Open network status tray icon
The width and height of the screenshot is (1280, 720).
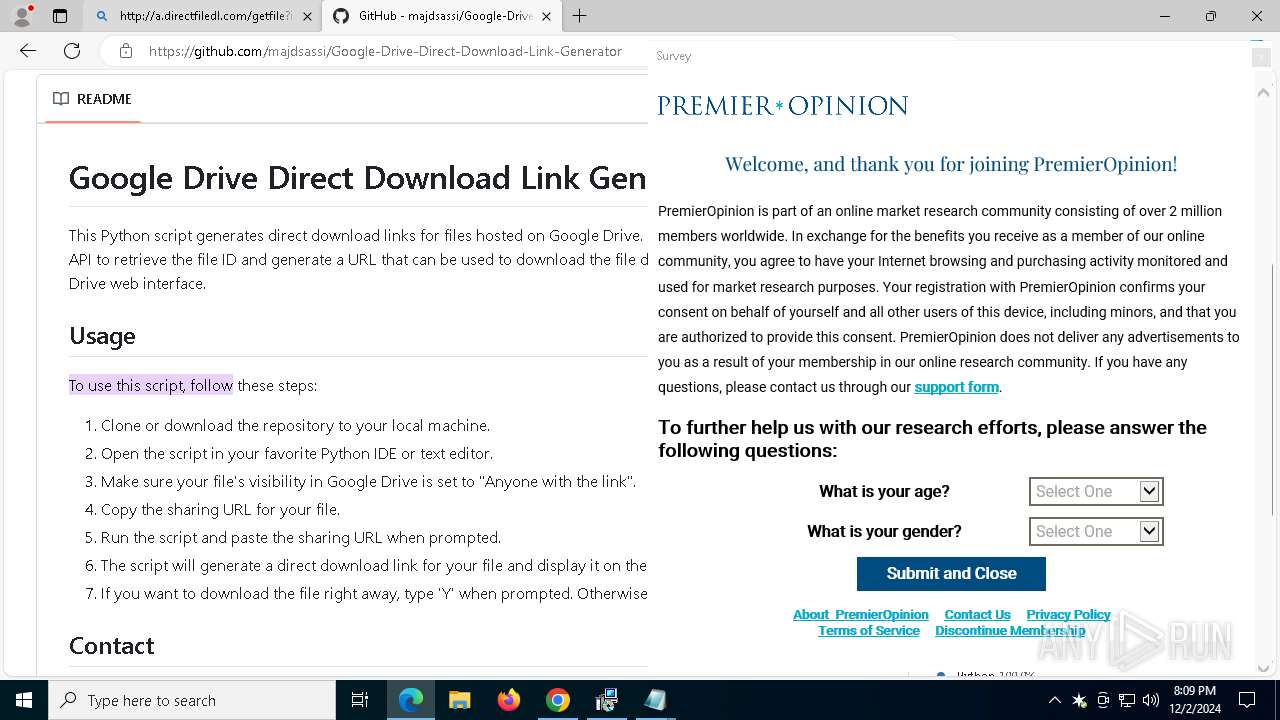1127,700
